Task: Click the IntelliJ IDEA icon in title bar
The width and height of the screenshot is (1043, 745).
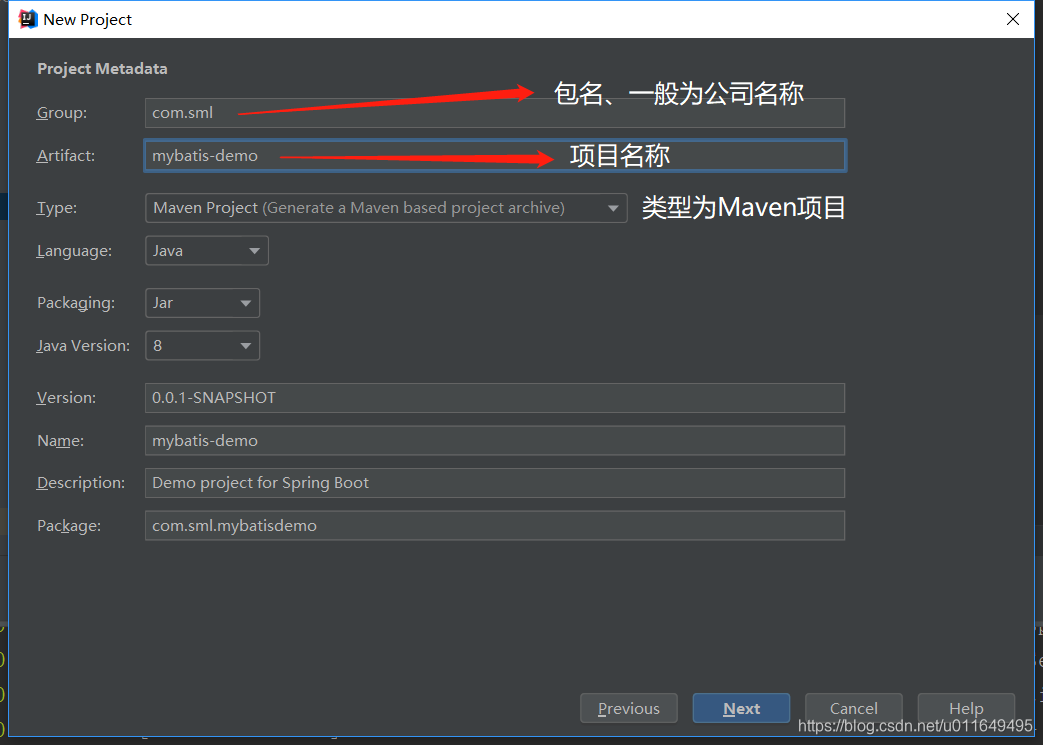Action: tap(27, 19)
